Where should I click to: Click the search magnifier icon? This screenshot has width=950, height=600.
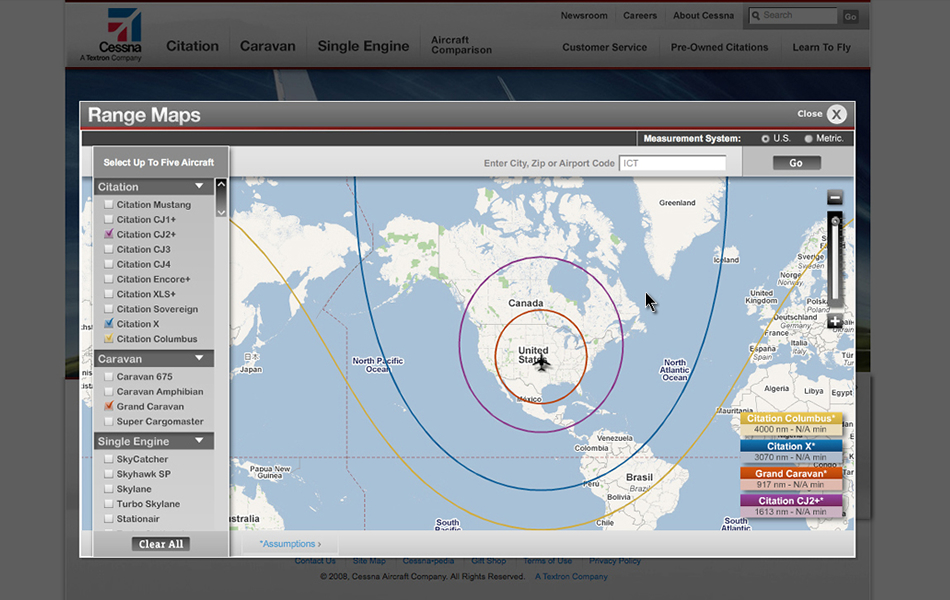pos(756,16)
